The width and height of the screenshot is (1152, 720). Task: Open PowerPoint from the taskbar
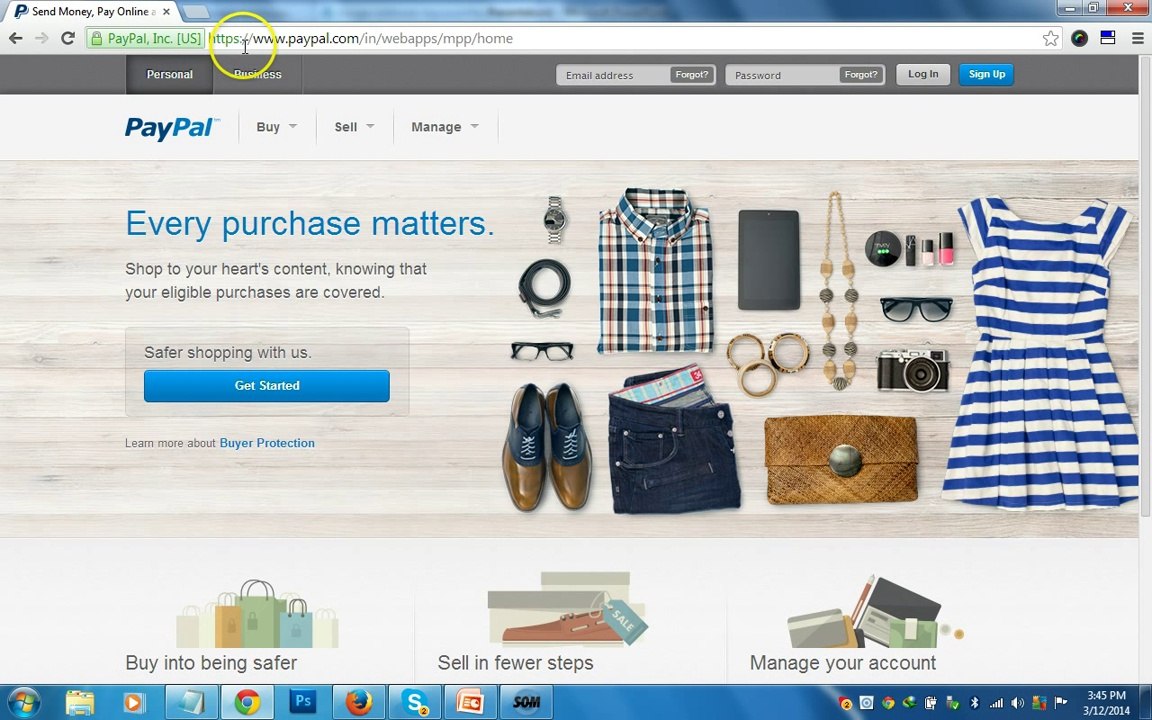470,703
